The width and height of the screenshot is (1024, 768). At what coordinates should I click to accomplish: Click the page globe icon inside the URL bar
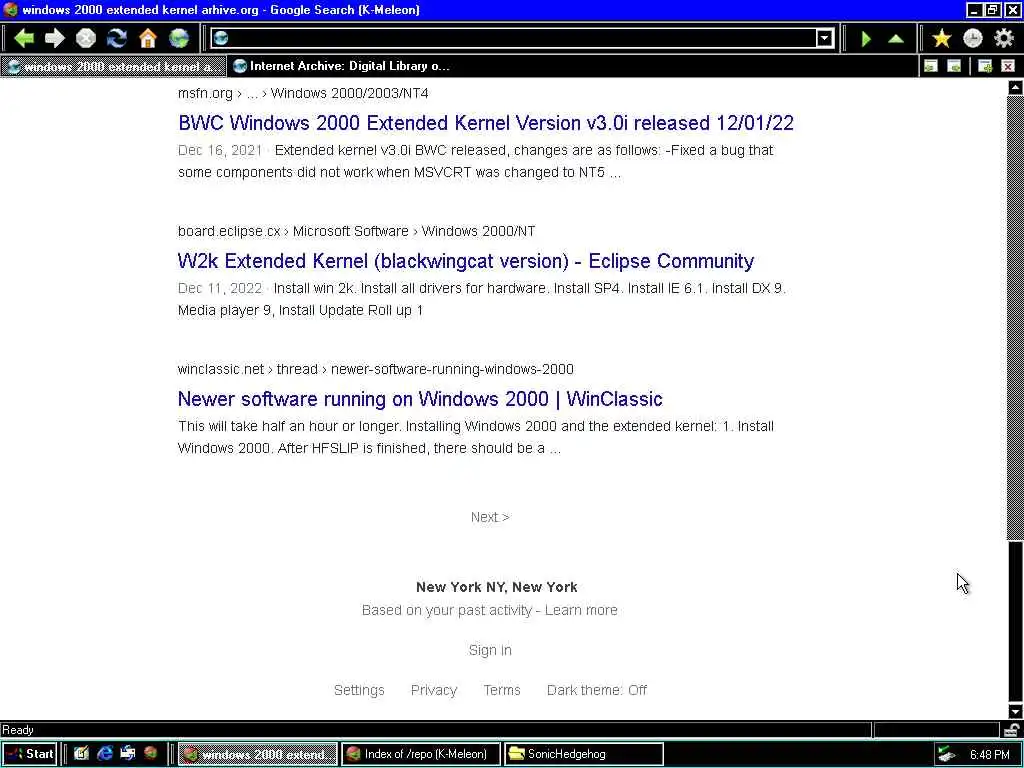click(x=221, y=38)
